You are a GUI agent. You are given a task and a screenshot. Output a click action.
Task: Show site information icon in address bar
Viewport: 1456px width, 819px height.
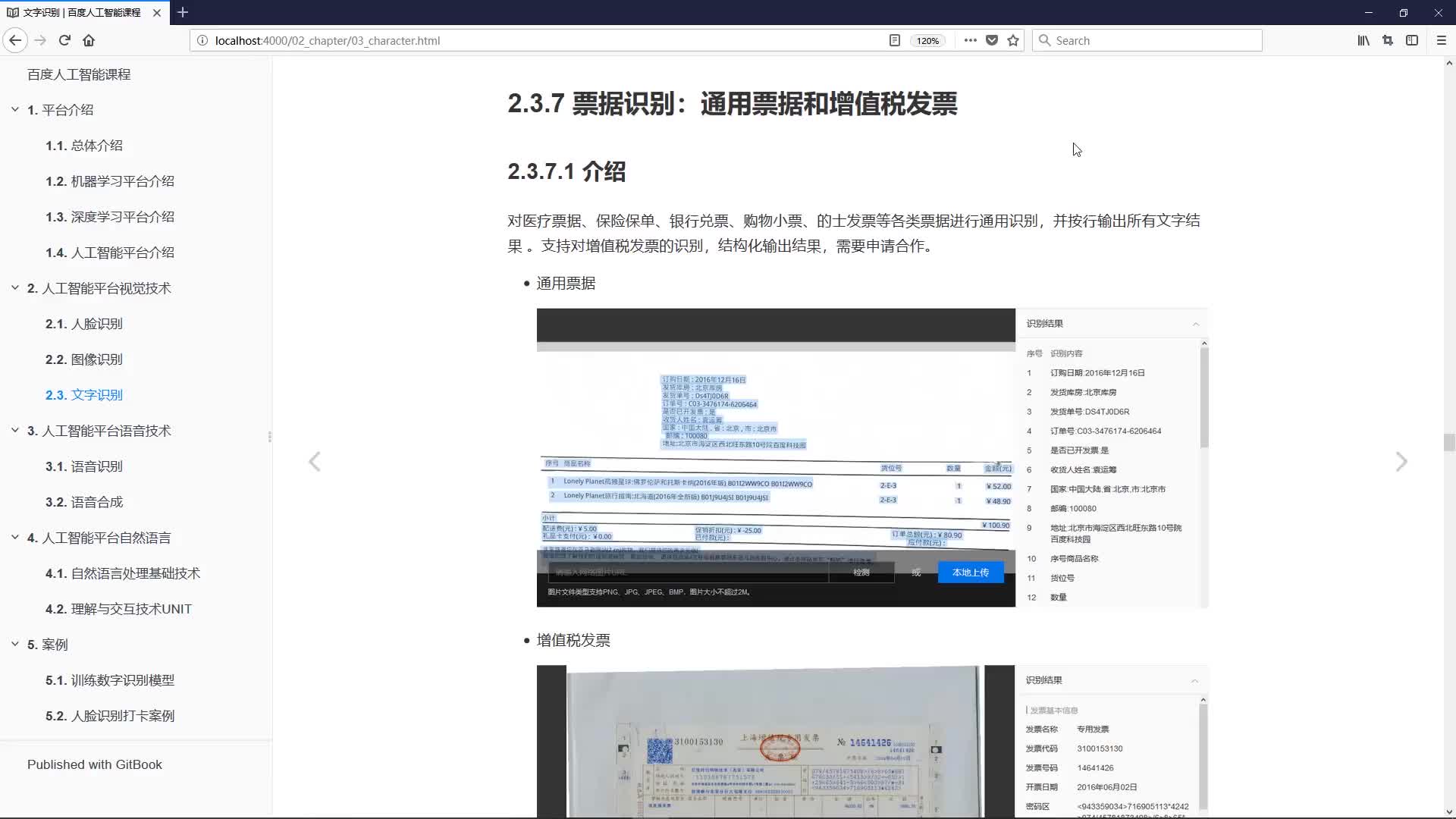click(x=202, y=40)
